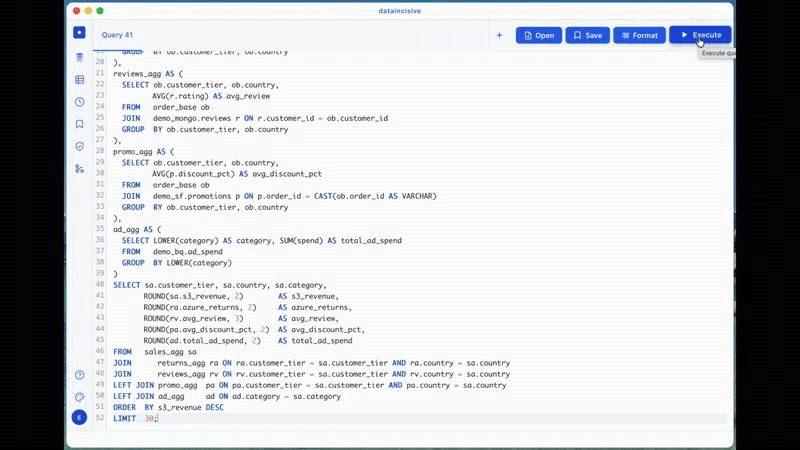Click line number 52 in gutter
800x450 pixels.
click(x=99, y=418)
